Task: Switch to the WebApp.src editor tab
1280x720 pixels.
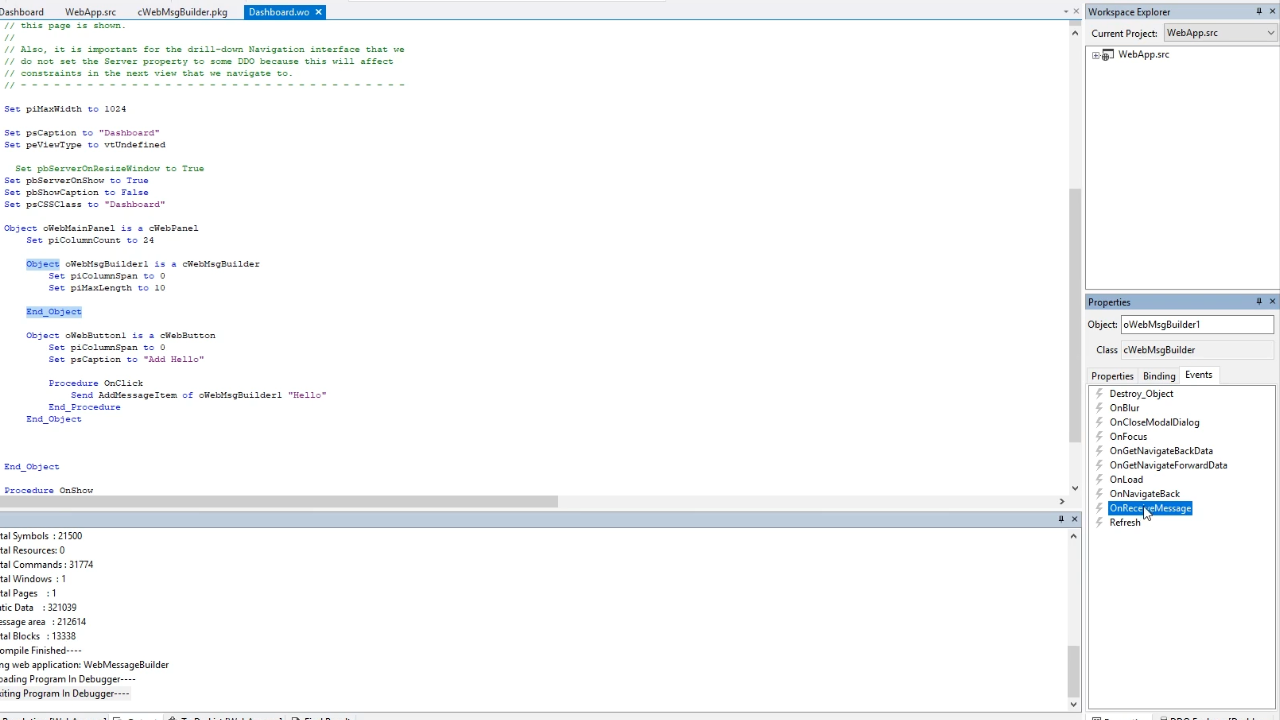Action: click(90, 12)
